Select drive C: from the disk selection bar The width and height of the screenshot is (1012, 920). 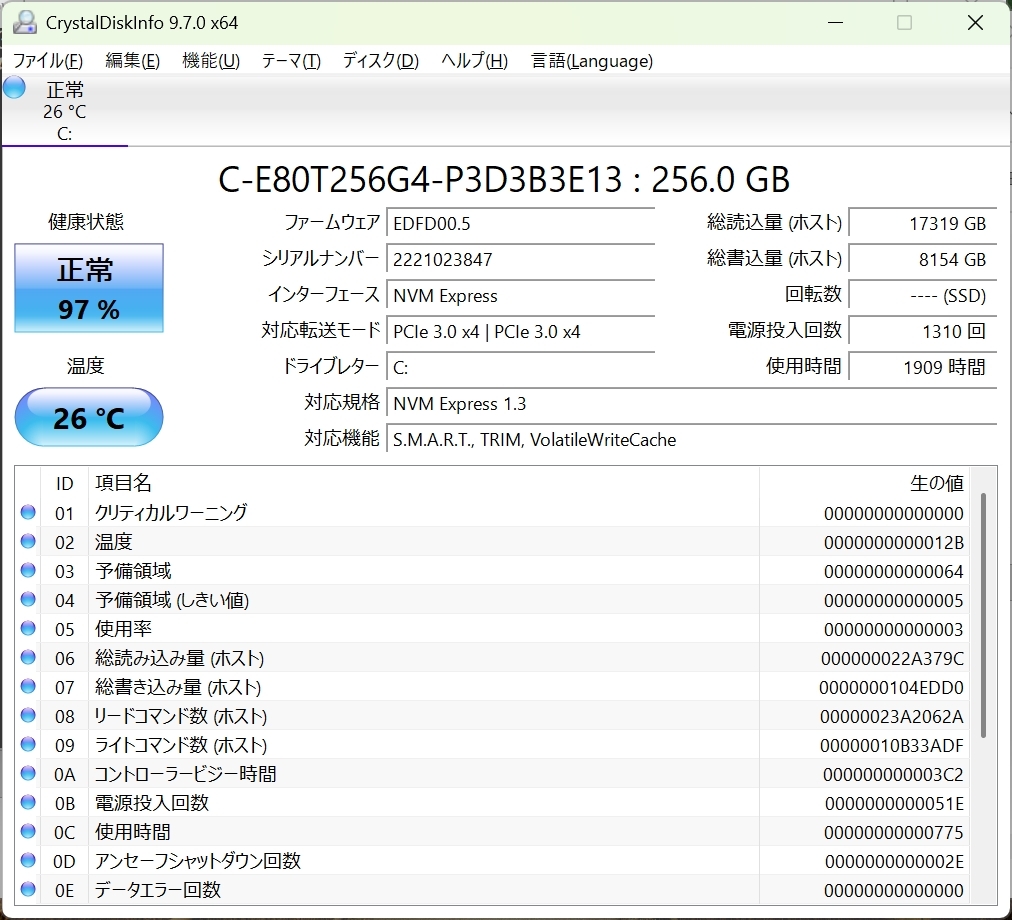[x=64, y=112]
